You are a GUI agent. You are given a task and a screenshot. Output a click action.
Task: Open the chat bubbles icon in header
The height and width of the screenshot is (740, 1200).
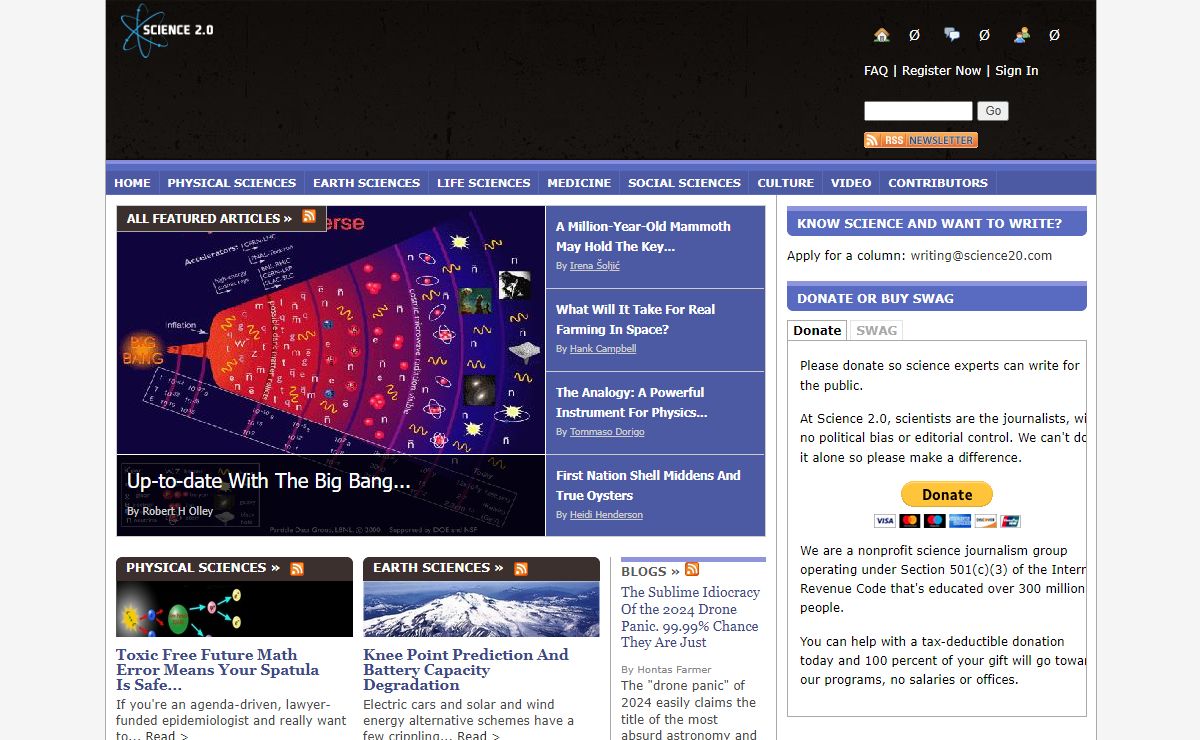coord(952,35)
